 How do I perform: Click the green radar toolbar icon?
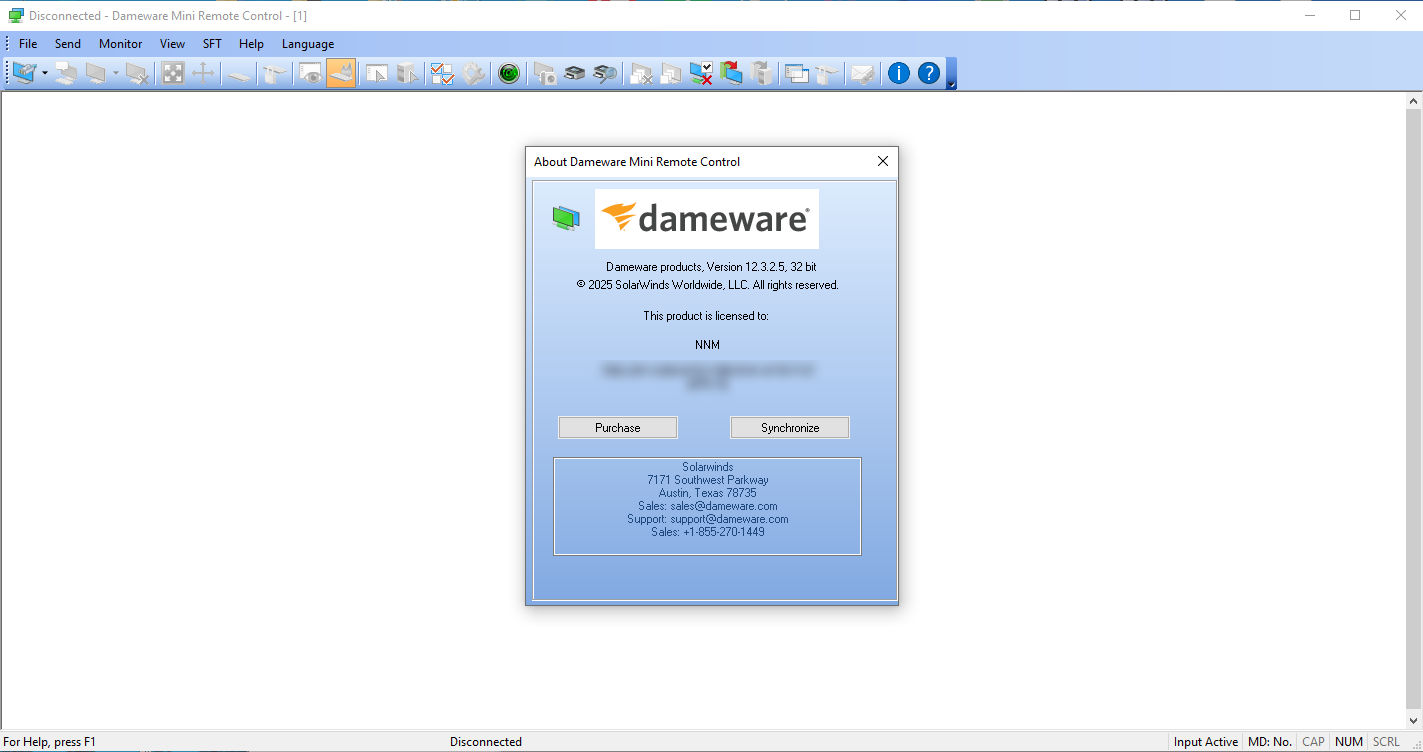(509, 73)
